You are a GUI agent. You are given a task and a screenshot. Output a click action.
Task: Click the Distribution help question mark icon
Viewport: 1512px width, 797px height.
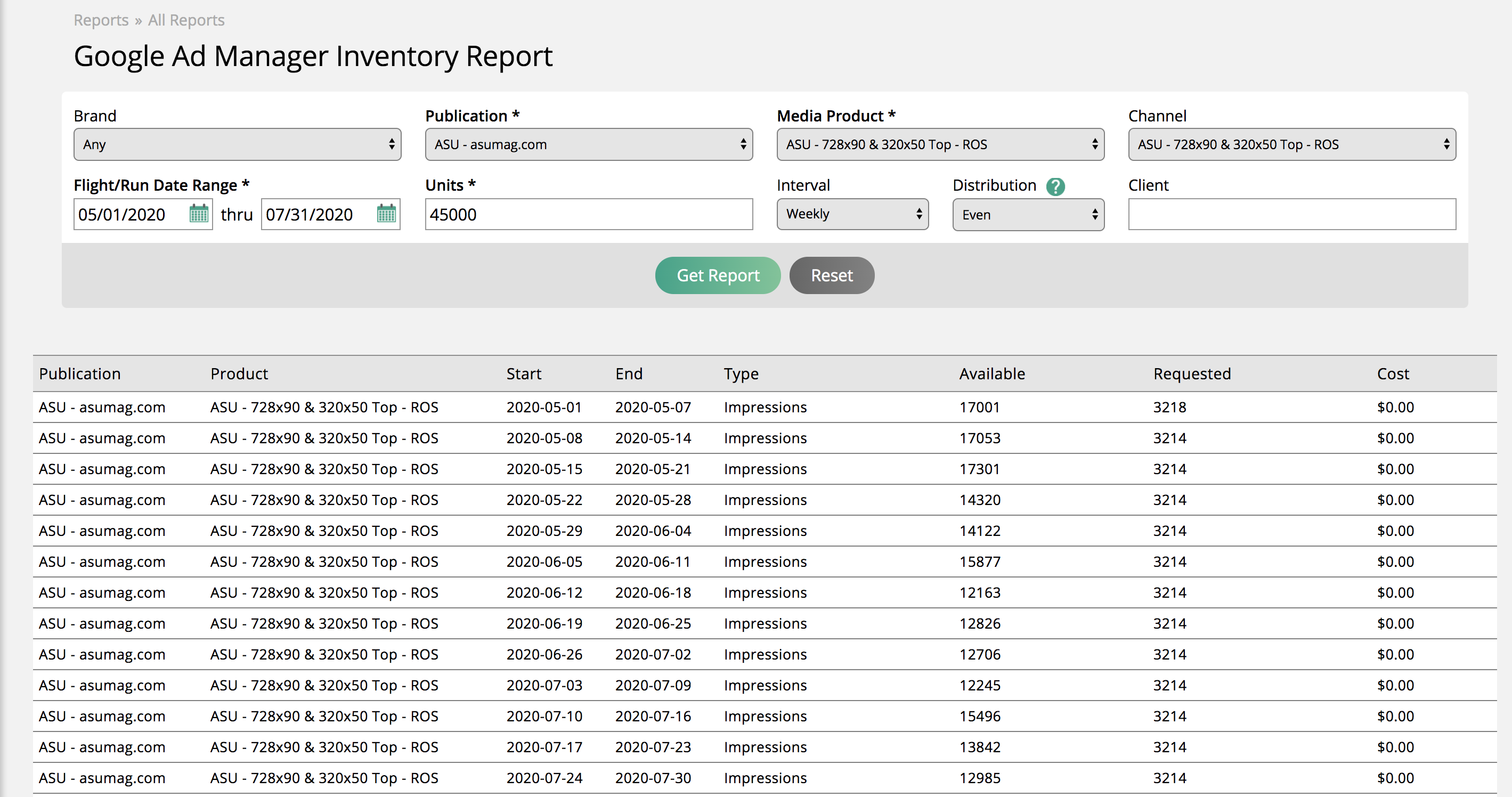1055,186
